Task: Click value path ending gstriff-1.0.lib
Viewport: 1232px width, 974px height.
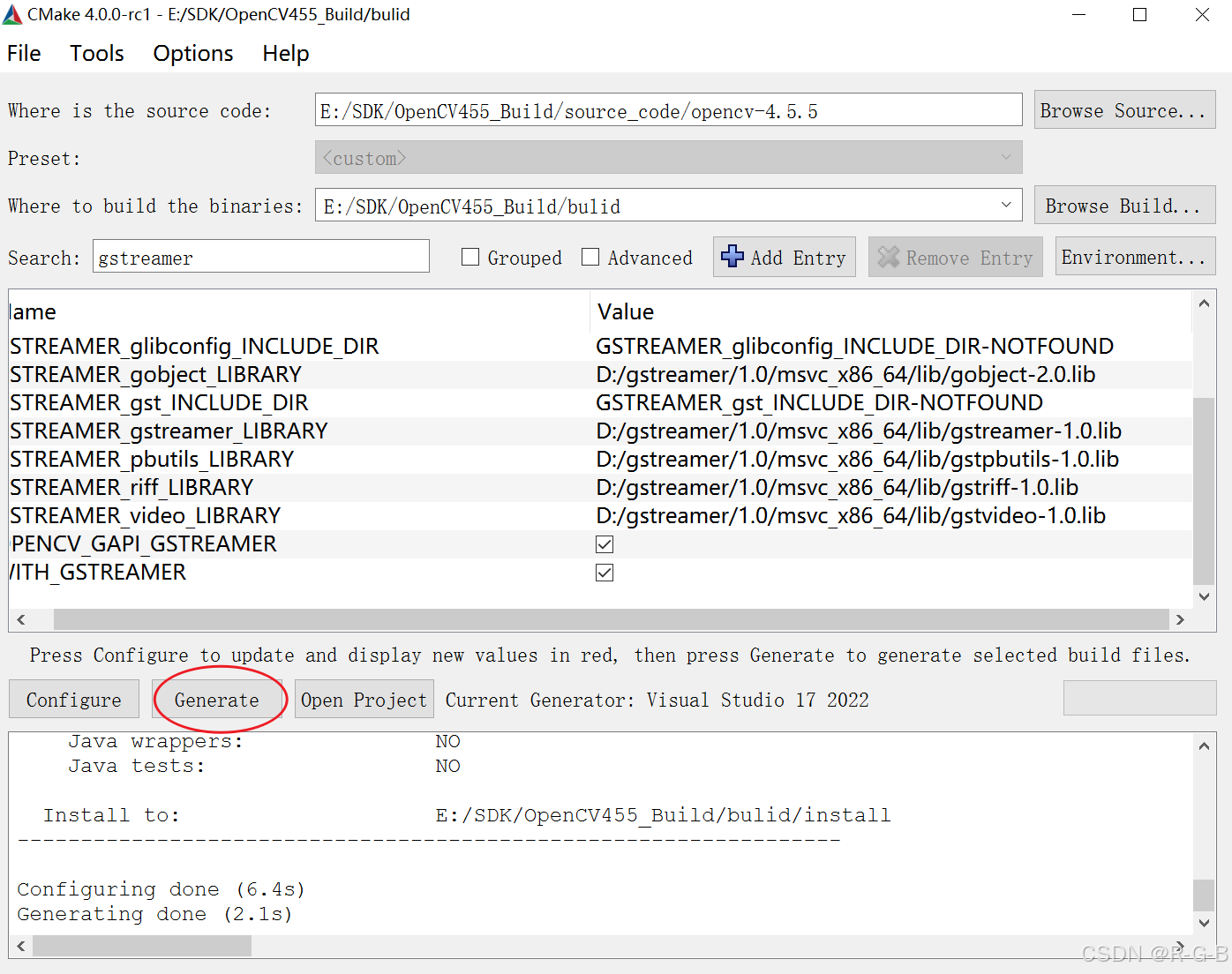Action: tap(838, 487)
